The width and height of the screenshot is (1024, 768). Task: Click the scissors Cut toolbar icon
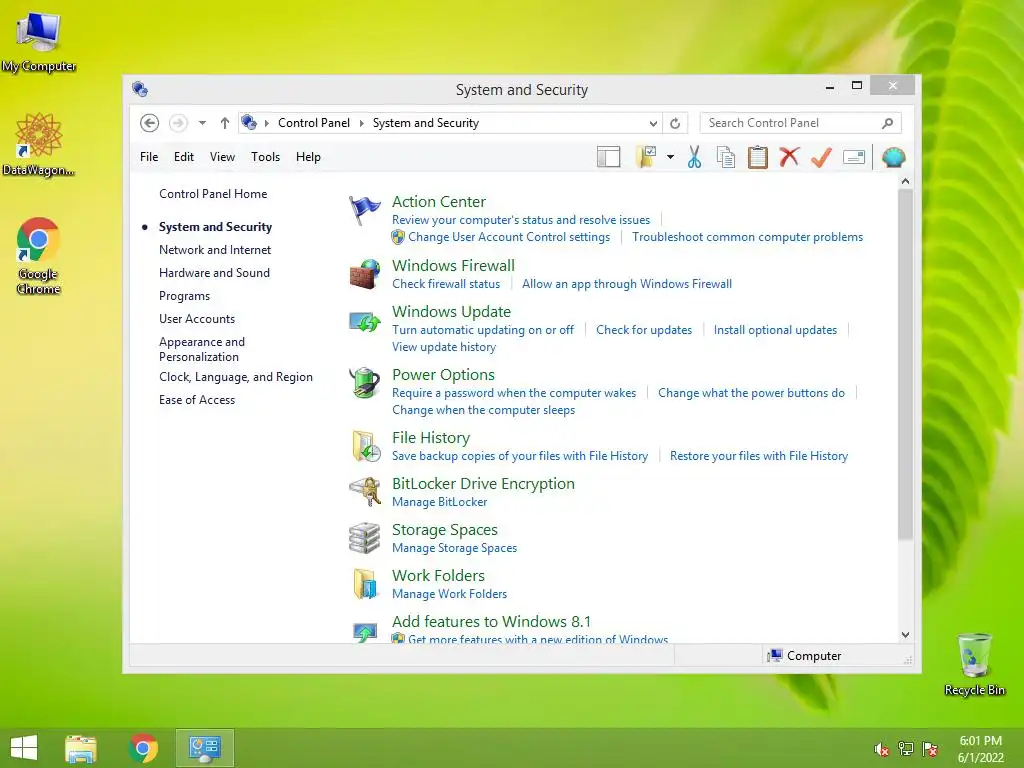[694, 157]
